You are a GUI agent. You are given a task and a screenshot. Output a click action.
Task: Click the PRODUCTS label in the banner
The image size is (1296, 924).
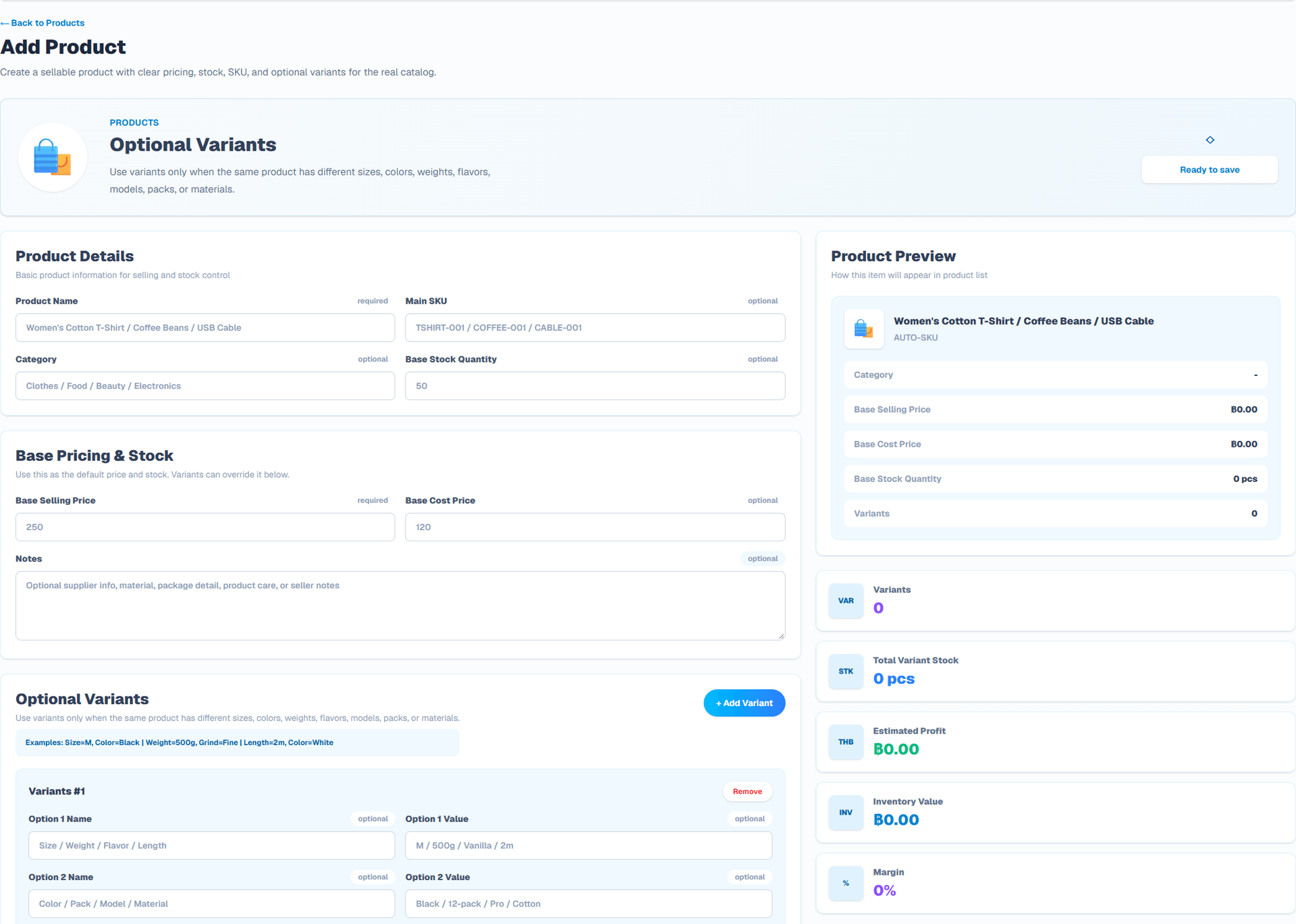[x=134, y=123]
